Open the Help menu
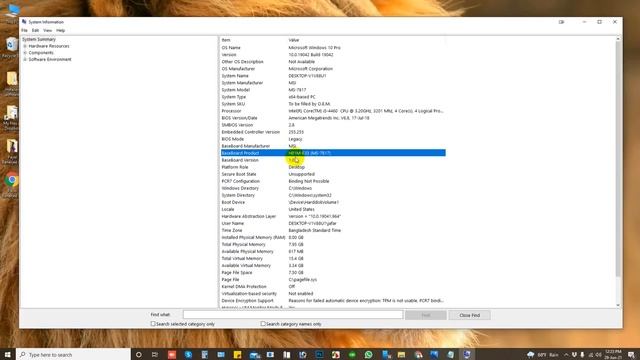Image resolution: width=640 pixels, height=360 pixels. point(60,31)
